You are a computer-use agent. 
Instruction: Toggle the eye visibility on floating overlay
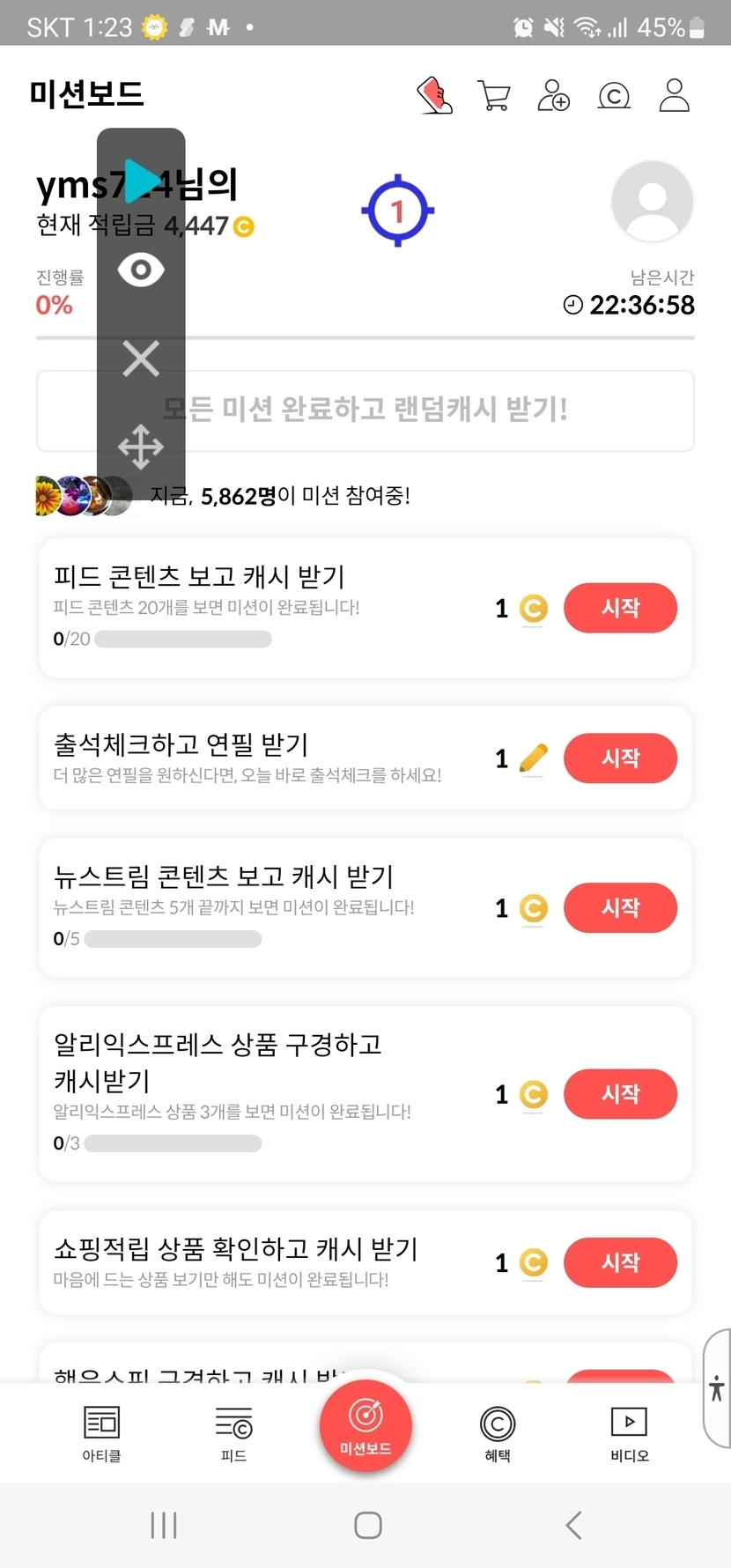(x=141, y=270)
